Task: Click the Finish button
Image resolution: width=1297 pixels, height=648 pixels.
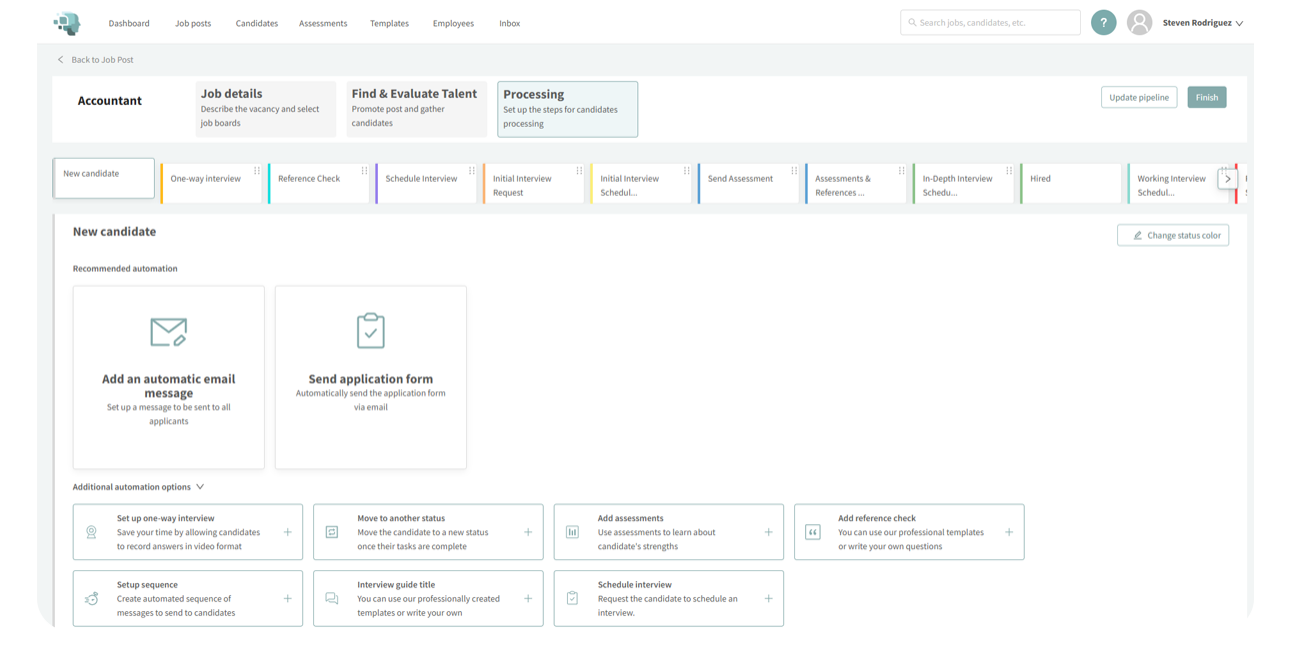Action: [1206, 97]
